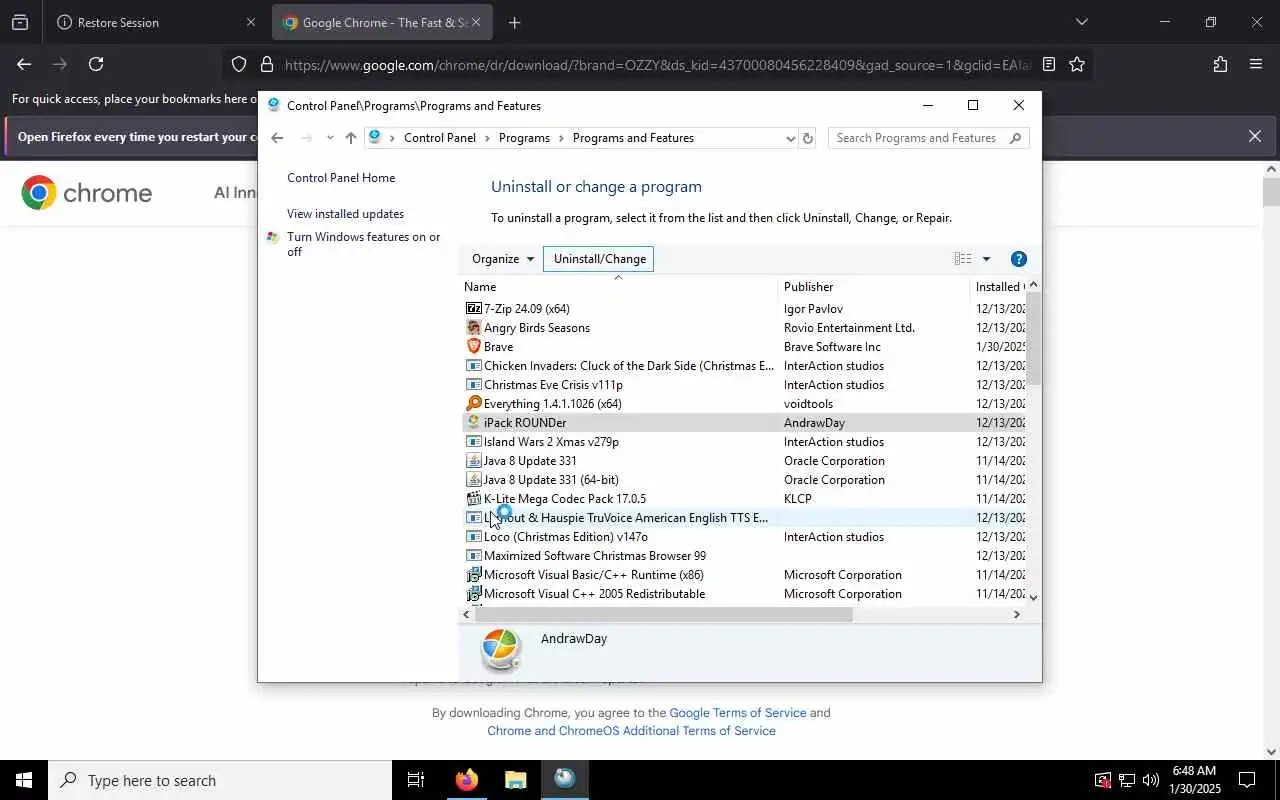This screenshot has height=800, width=1280.
Task: Close the Restore Session tab
Action: (250, 22)
